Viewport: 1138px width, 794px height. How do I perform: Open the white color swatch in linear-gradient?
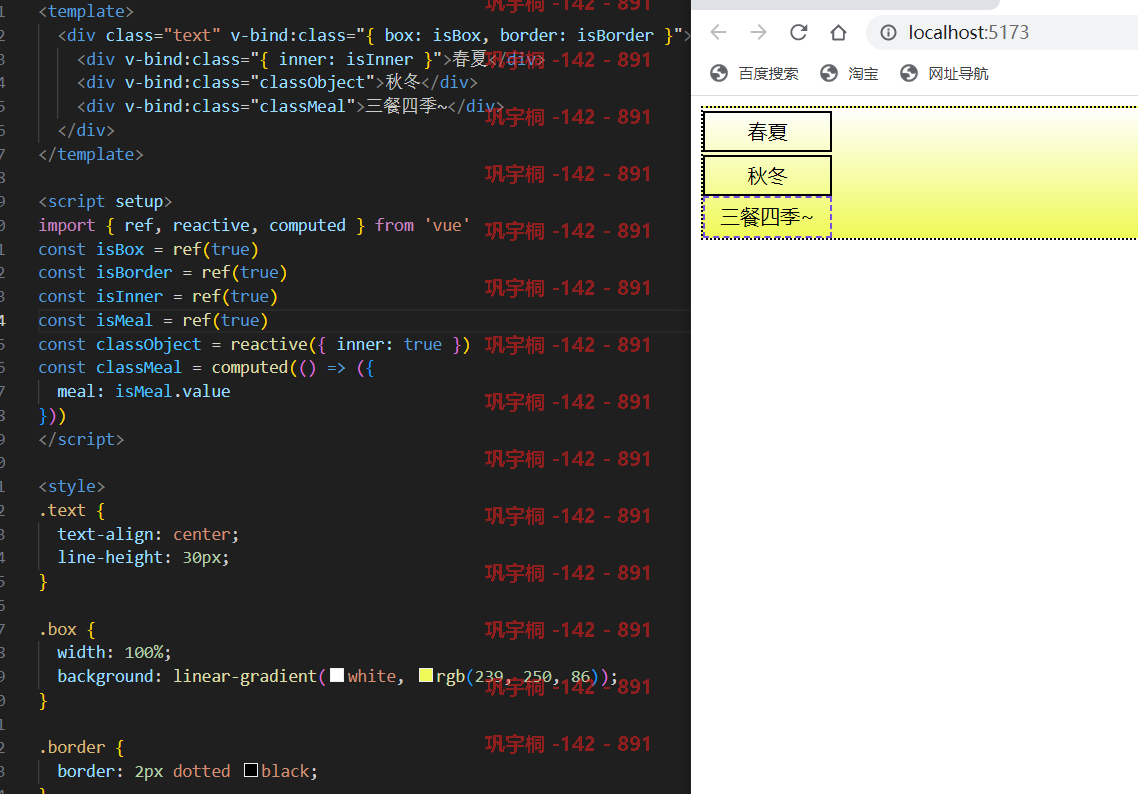coord(337,675)
